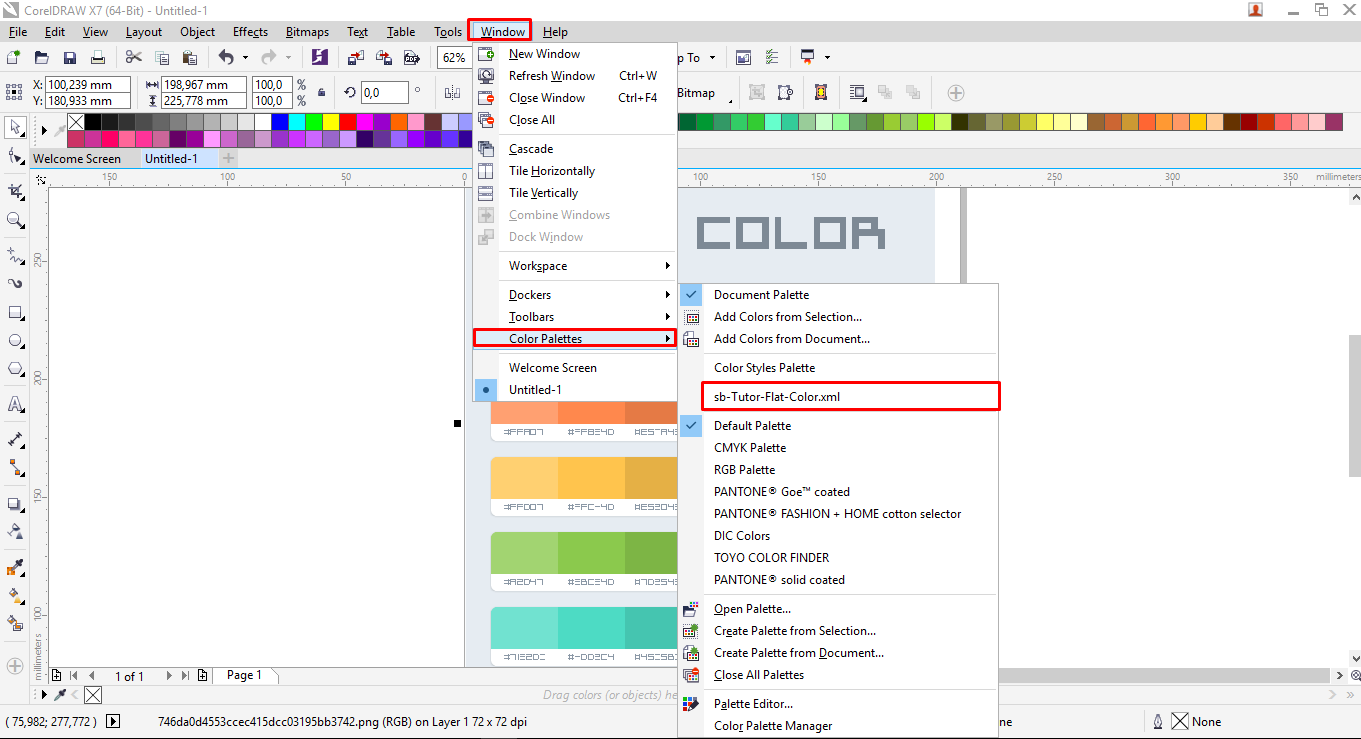The height and width of the screenshot is (739, 1361).
Task: Select the Freehand tool in toolbox
Action: coord(15,255)
